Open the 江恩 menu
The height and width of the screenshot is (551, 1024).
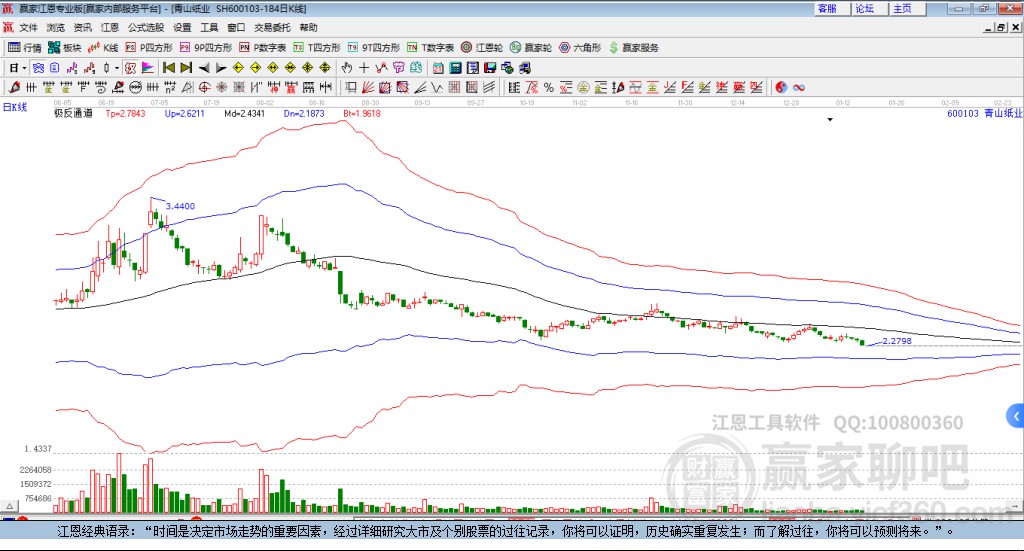tap(110, 27)
